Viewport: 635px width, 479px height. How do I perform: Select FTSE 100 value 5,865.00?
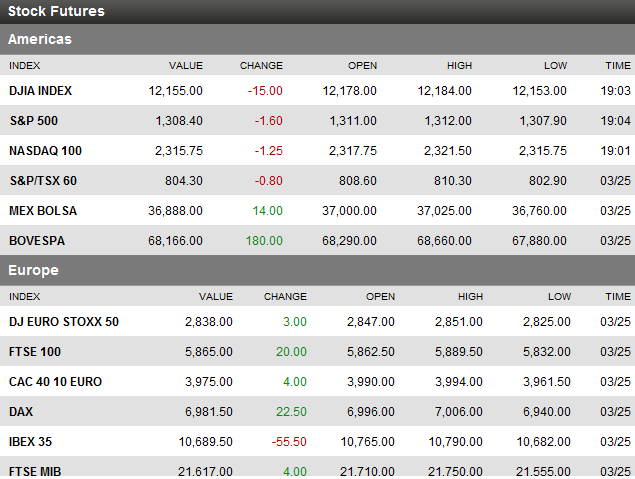(x=209, y=351)
